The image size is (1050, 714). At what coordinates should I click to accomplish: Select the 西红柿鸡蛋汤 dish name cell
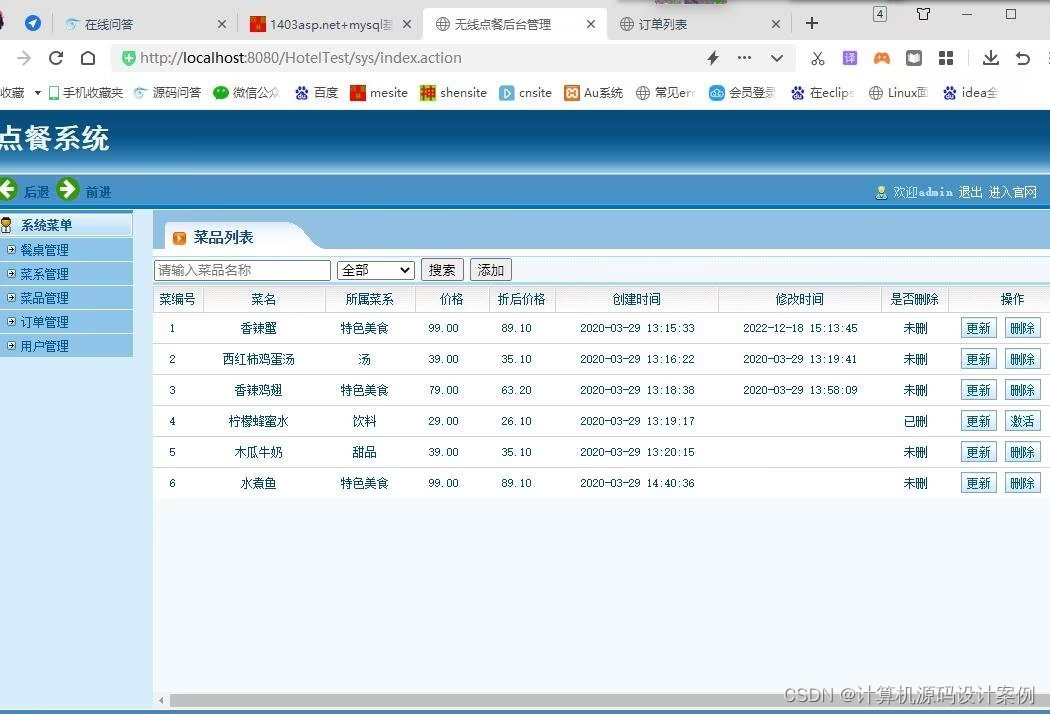coord(258,359)
